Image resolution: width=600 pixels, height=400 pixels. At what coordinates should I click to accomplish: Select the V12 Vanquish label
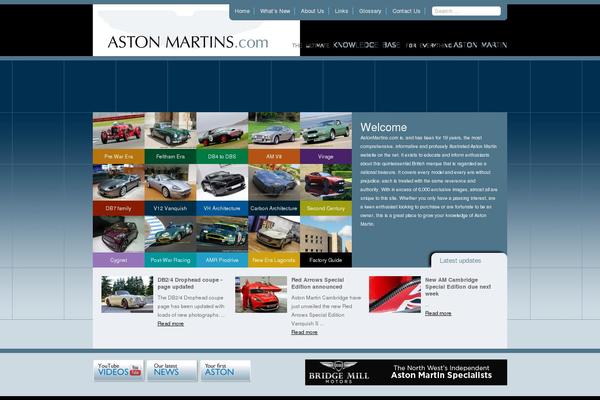(170, 208)
